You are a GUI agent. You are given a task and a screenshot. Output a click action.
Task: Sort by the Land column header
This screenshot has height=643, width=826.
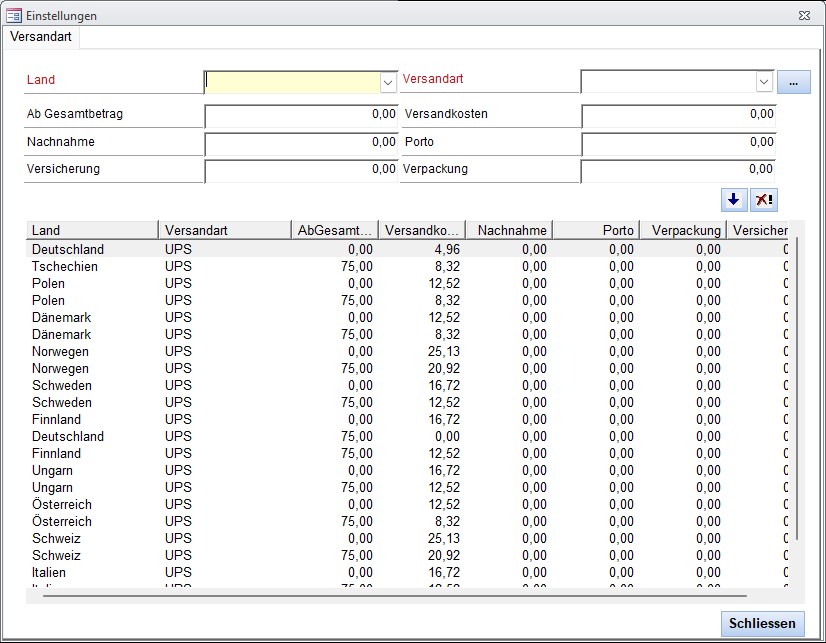pos(92,231)
